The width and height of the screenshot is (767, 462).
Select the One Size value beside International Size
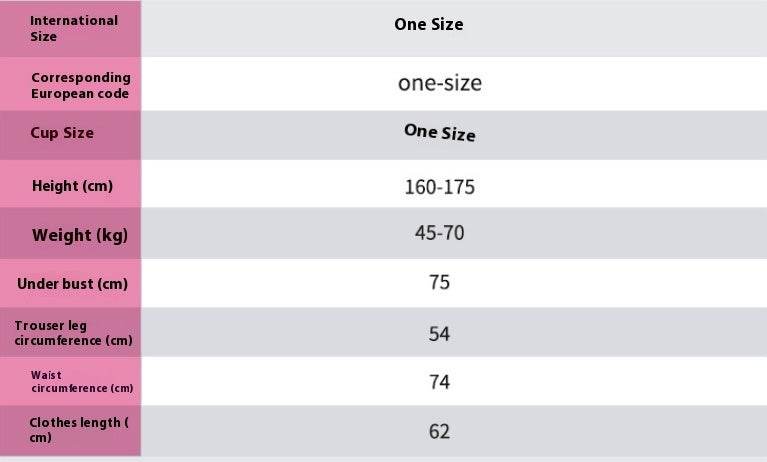(428, 25)
